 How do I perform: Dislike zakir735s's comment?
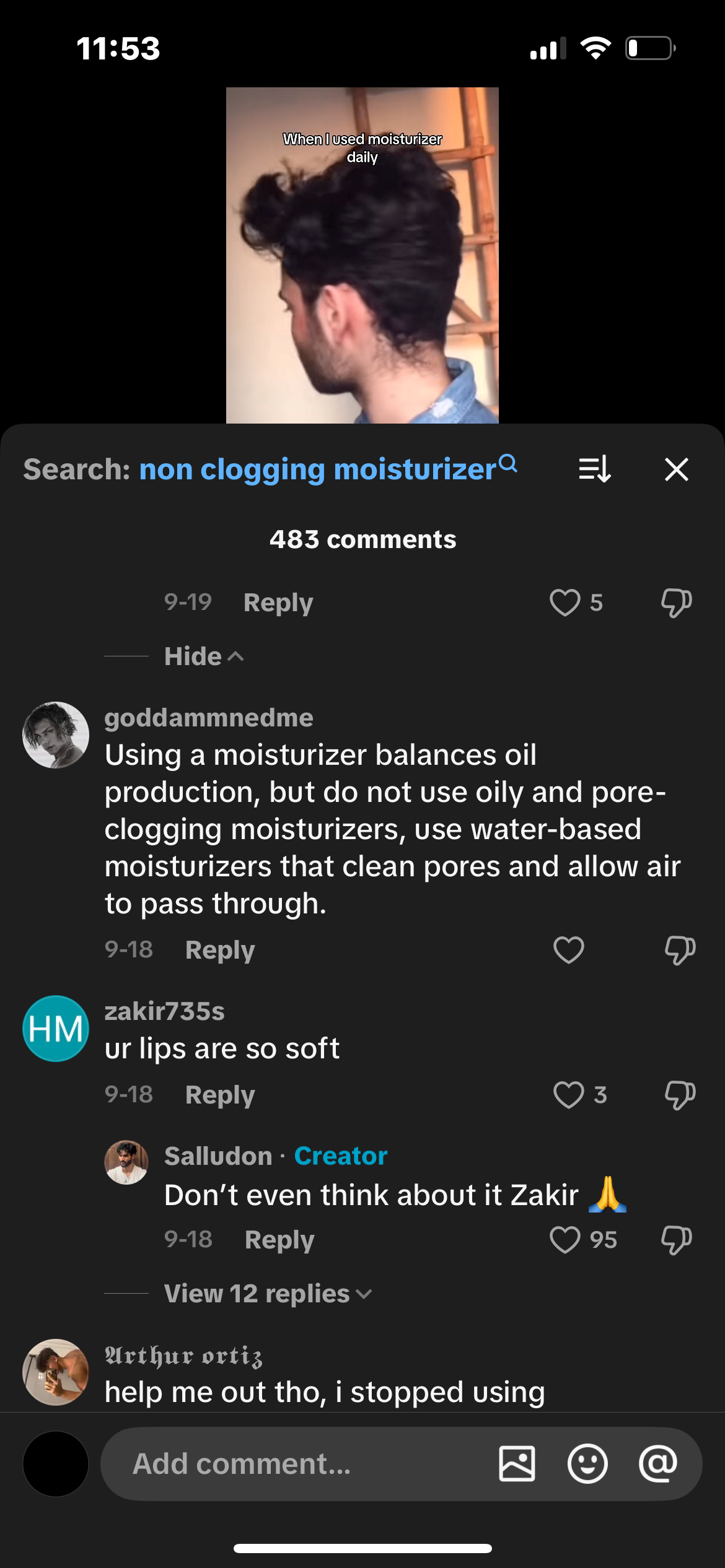coord(679,1095)
